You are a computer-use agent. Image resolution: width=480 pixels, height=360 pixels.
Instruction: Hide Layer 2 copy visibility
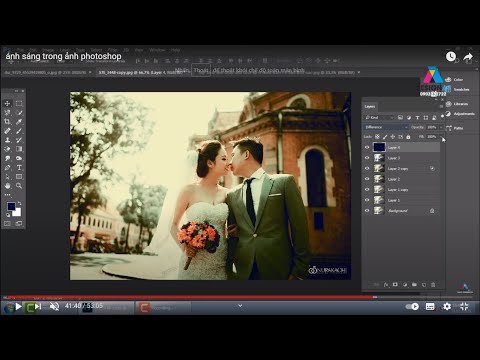point(367,169)
